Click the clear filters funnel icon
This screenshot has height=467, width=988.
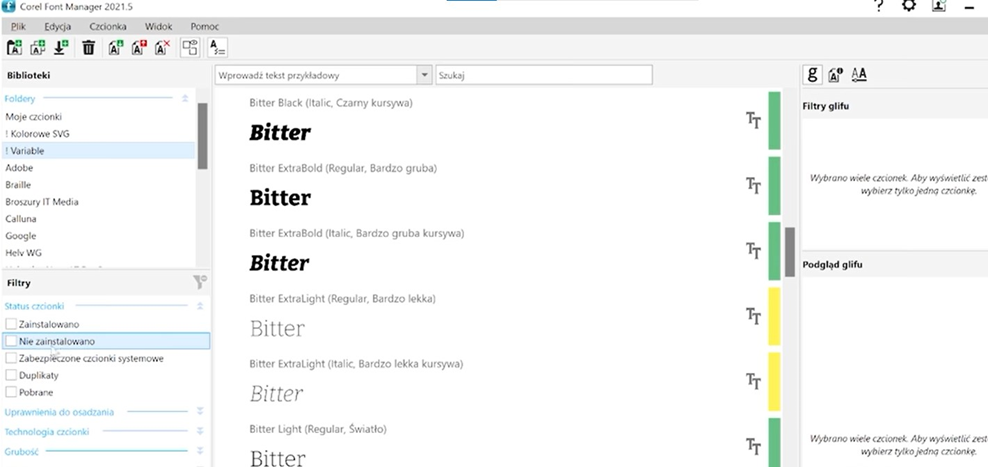(200, 283)
